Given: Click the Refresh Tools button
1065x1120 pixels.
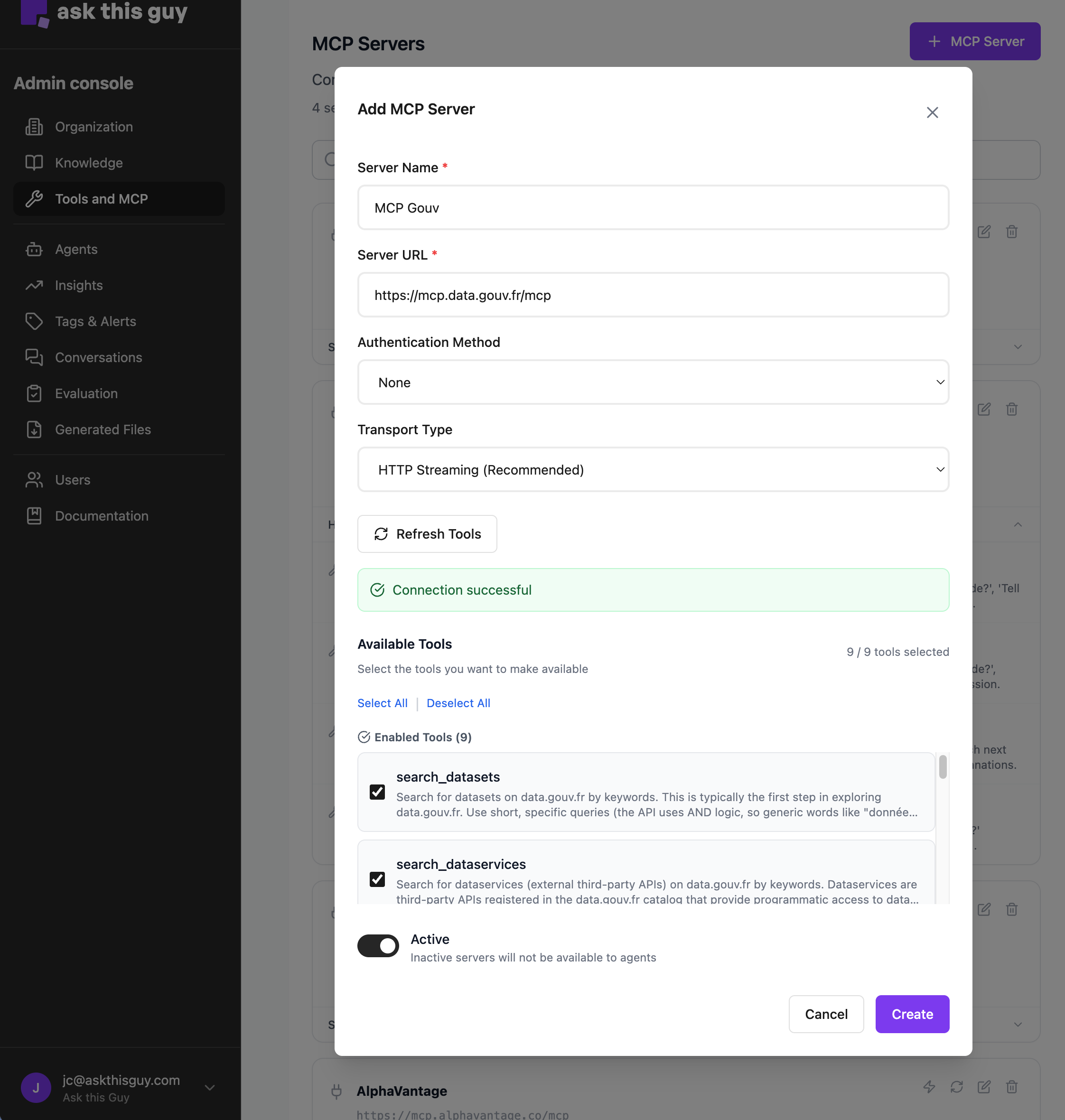Looking at the screenshot, I should (x=427, y=533).
